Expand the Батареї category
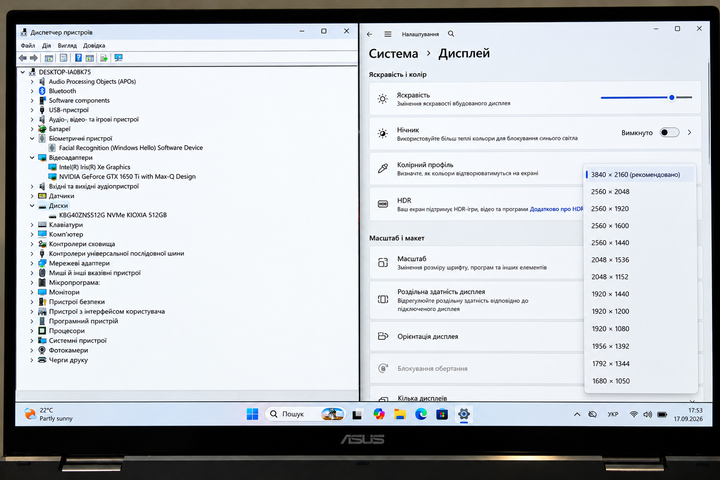The image size is (720, 480). point(32,129)
